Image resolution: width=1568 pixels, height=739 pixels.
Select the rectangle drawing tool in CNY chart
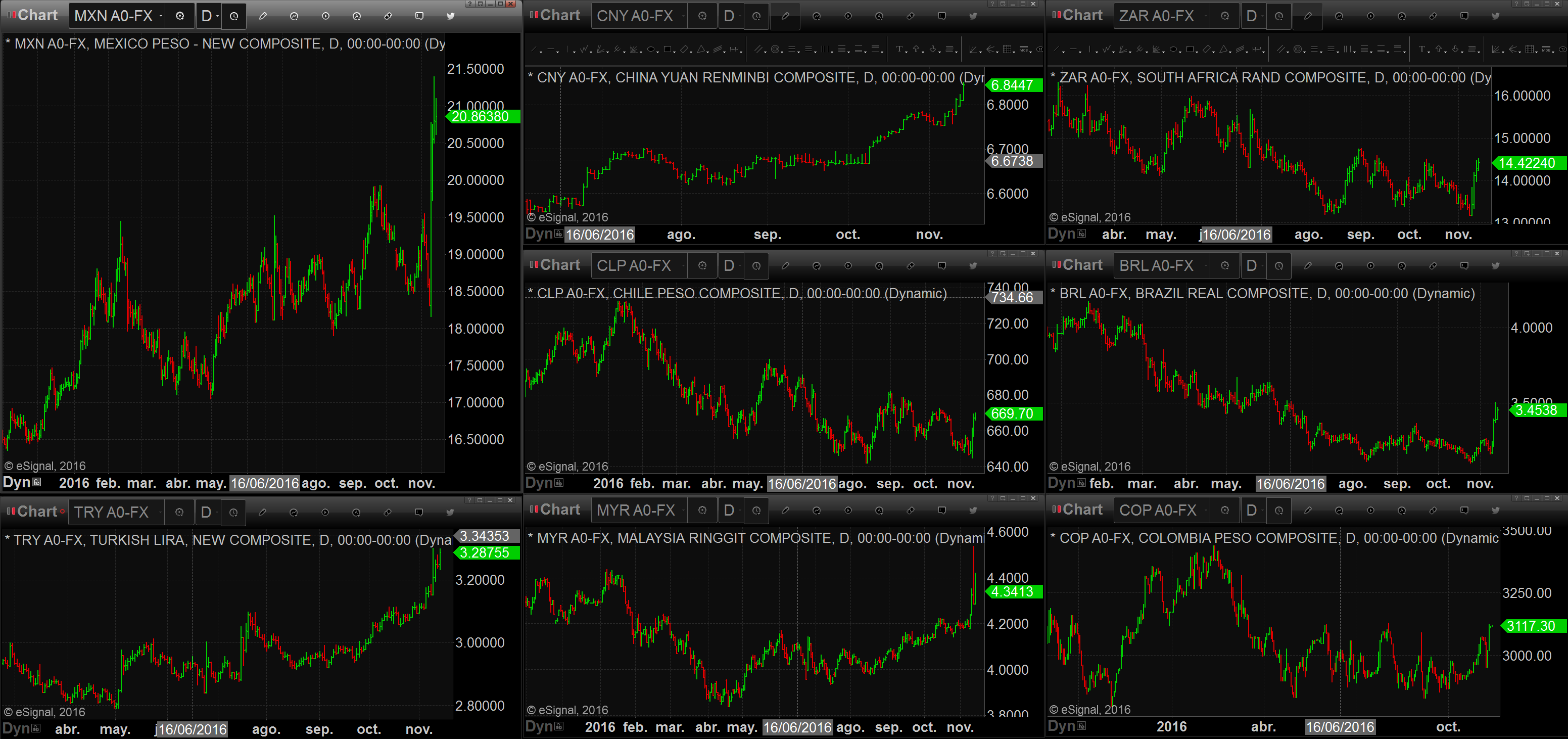pyautogui.click(x=668, y=50)
